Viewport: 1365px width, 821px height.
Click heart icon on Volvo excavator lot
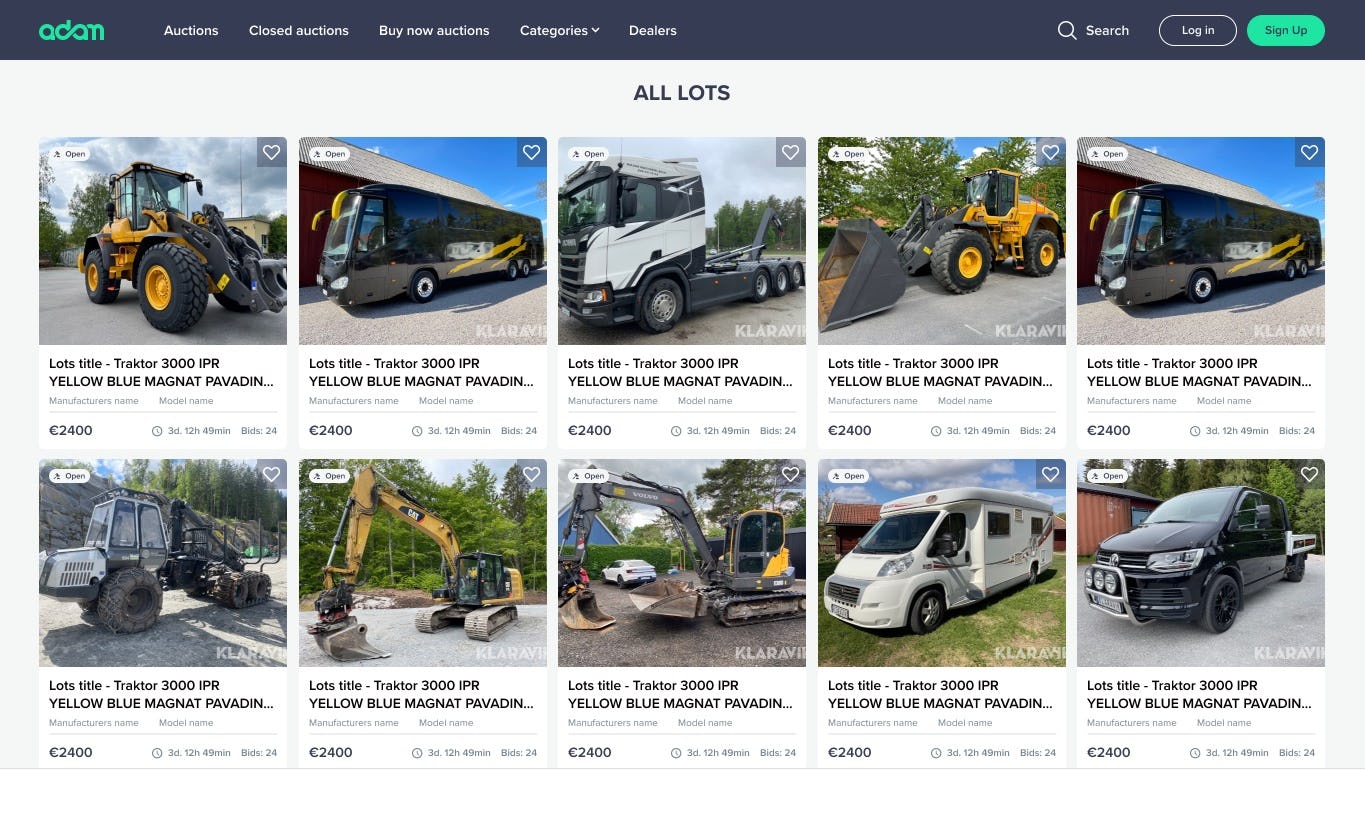click(791, 474)
